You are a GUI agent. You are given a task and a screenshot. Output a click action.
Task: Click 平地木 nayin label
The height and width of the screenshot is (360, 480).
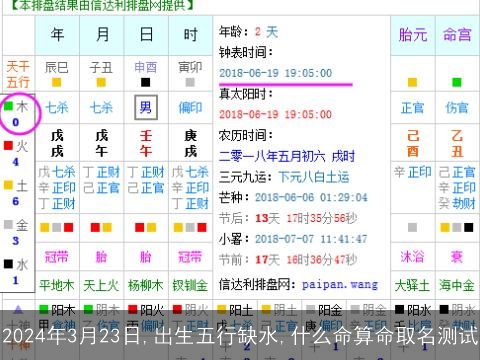(57, 285)
